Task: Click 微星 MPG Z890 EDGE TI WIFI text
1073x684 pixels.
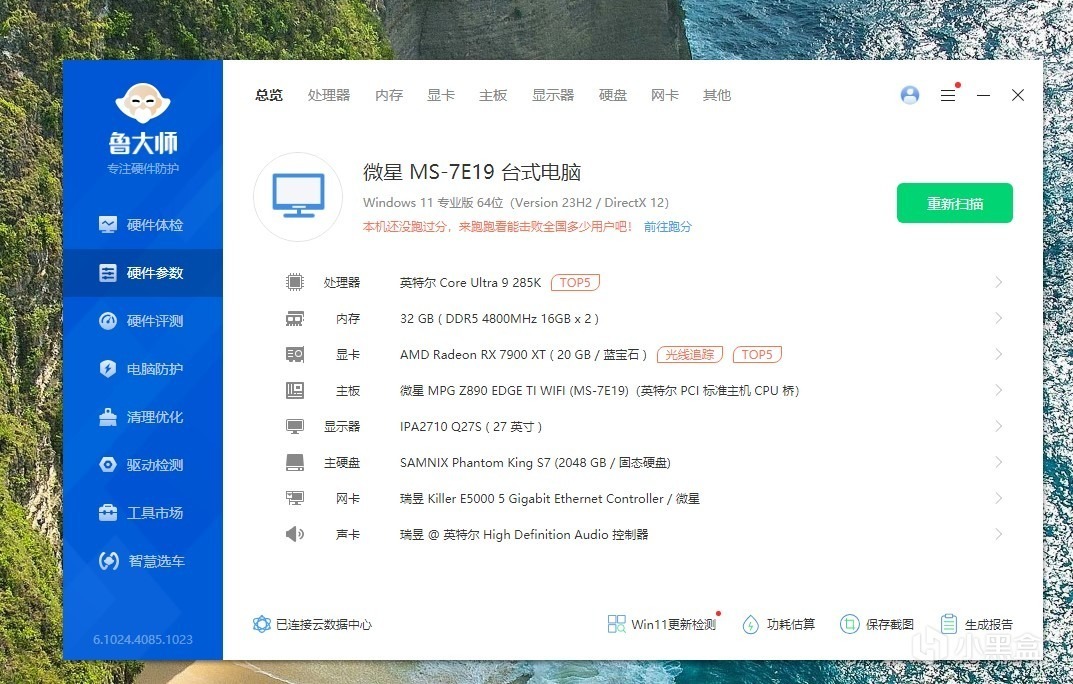Action: pos(599,391)
